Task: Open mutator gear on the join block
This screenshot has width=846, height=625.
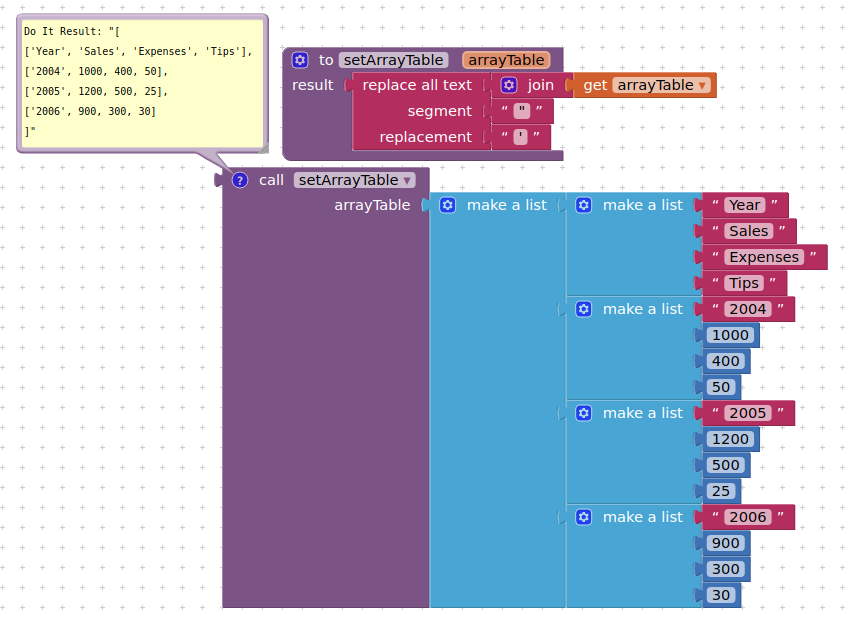Action: pyautogui.click(x=509, y=85)
